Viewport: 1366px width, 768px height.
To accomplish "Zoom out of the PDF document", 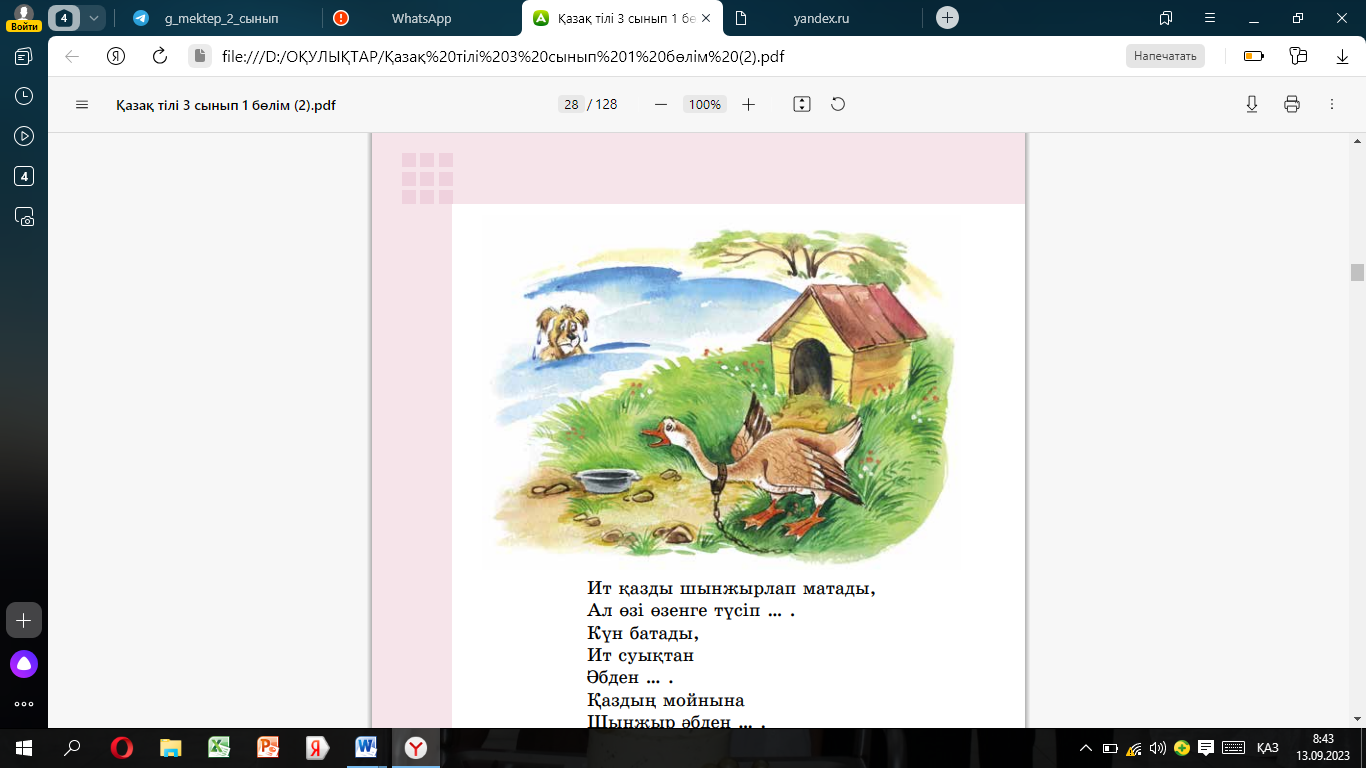I will 660,104.
